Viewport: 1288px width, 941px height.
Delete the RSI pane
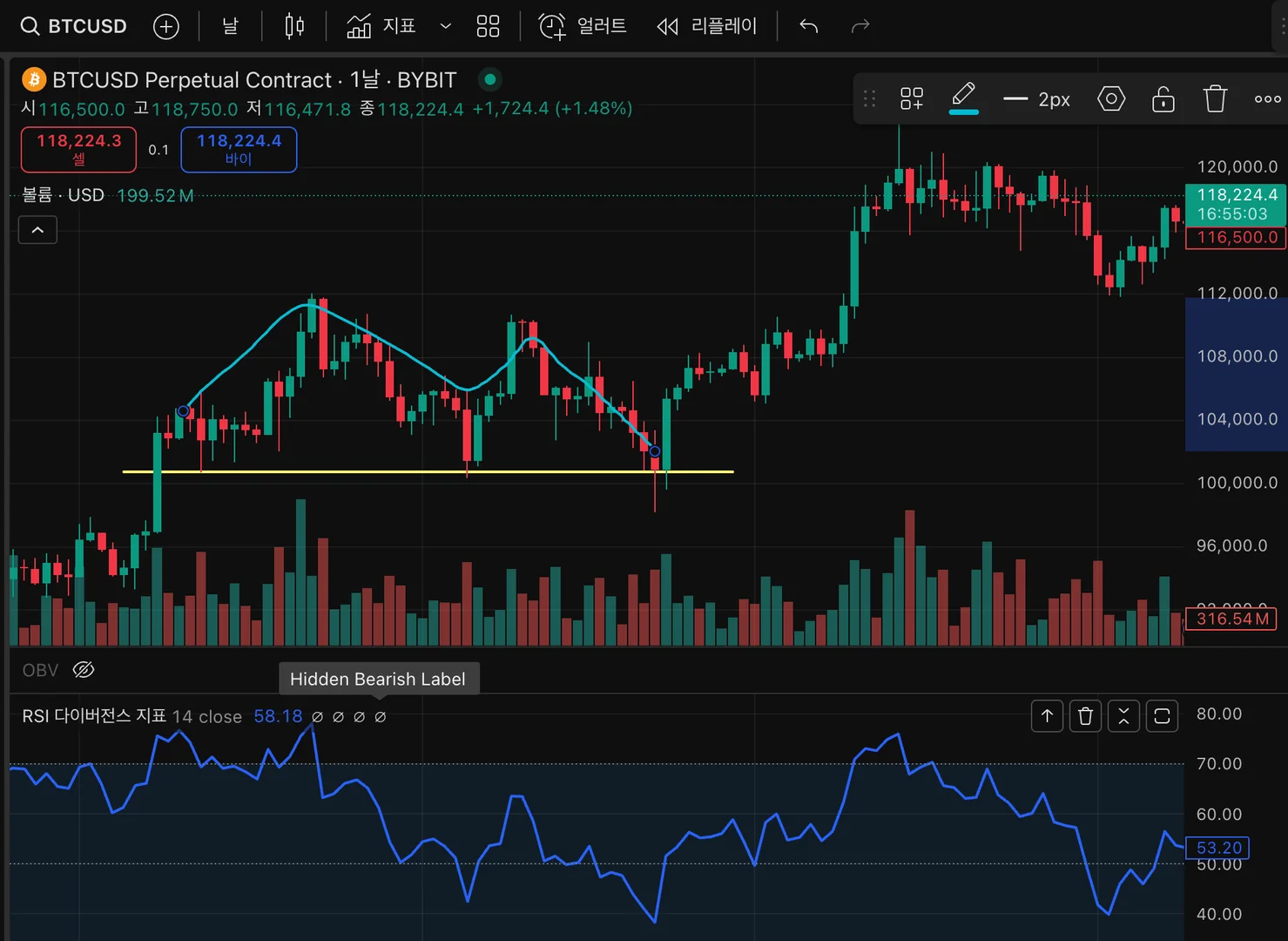1085,716
